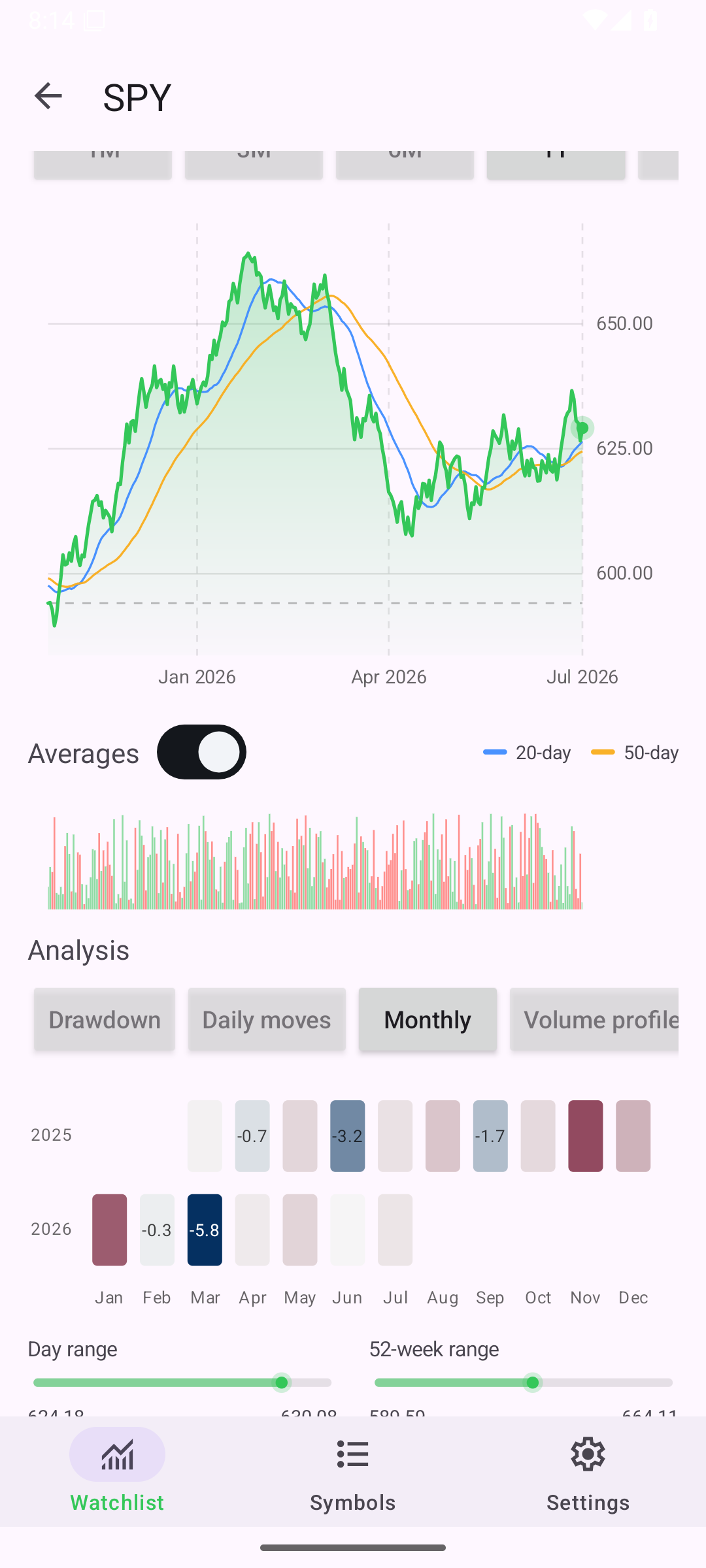
Task: Select the Monthly analysis tab
Action: [428, 1020]
